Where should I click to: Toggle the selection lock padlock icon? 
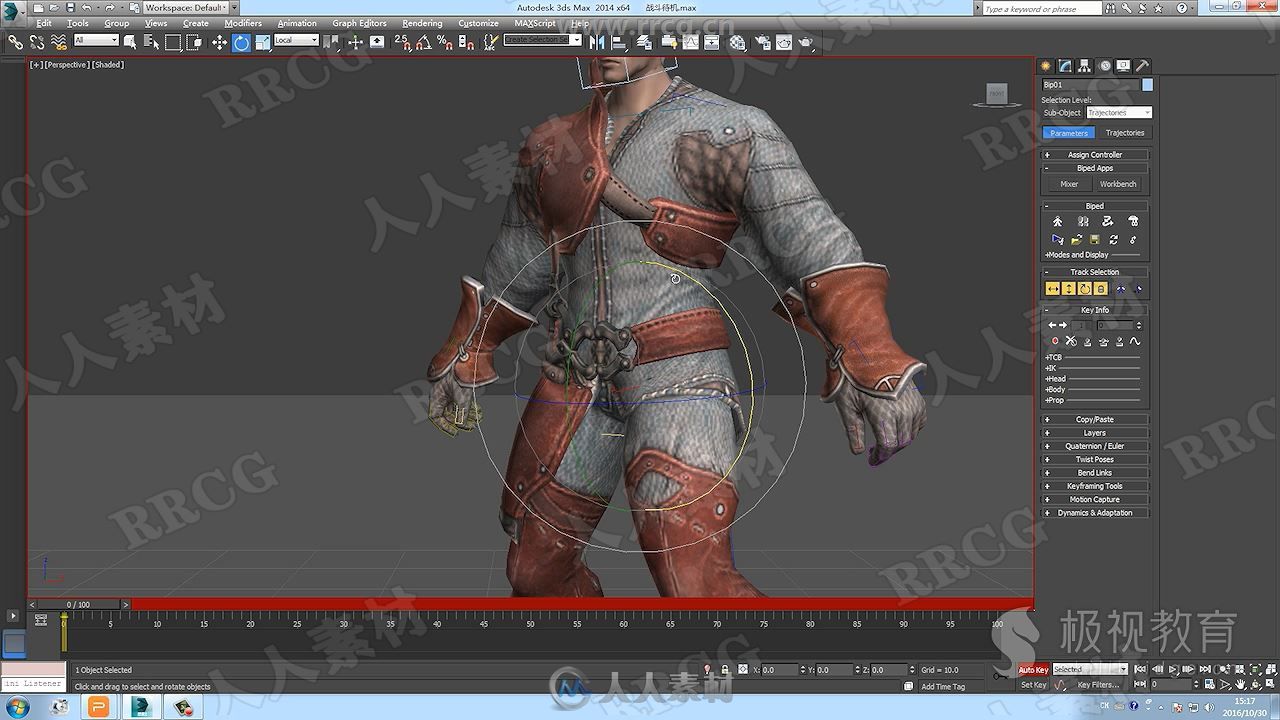[725, 670]
